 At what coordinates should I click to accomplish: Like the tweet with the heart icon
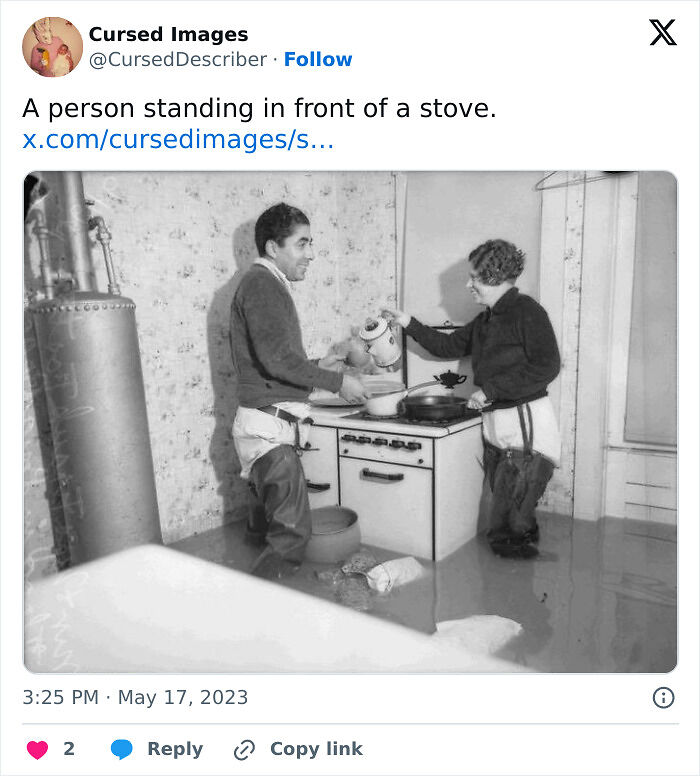pos(36,749)
